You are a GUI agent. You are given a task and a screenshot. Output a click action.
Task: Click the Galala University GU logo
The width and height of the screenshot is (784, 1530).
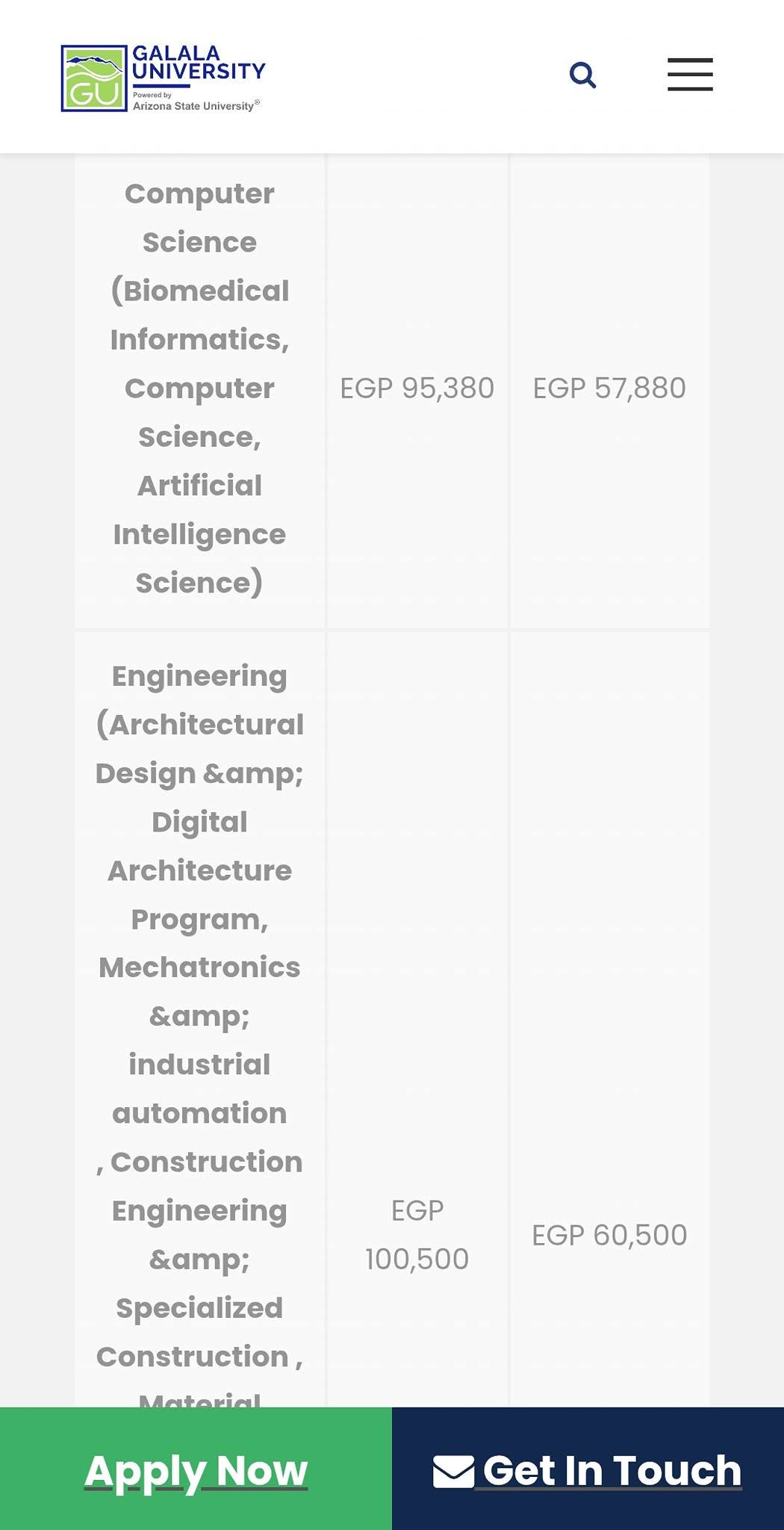[94, 78]
